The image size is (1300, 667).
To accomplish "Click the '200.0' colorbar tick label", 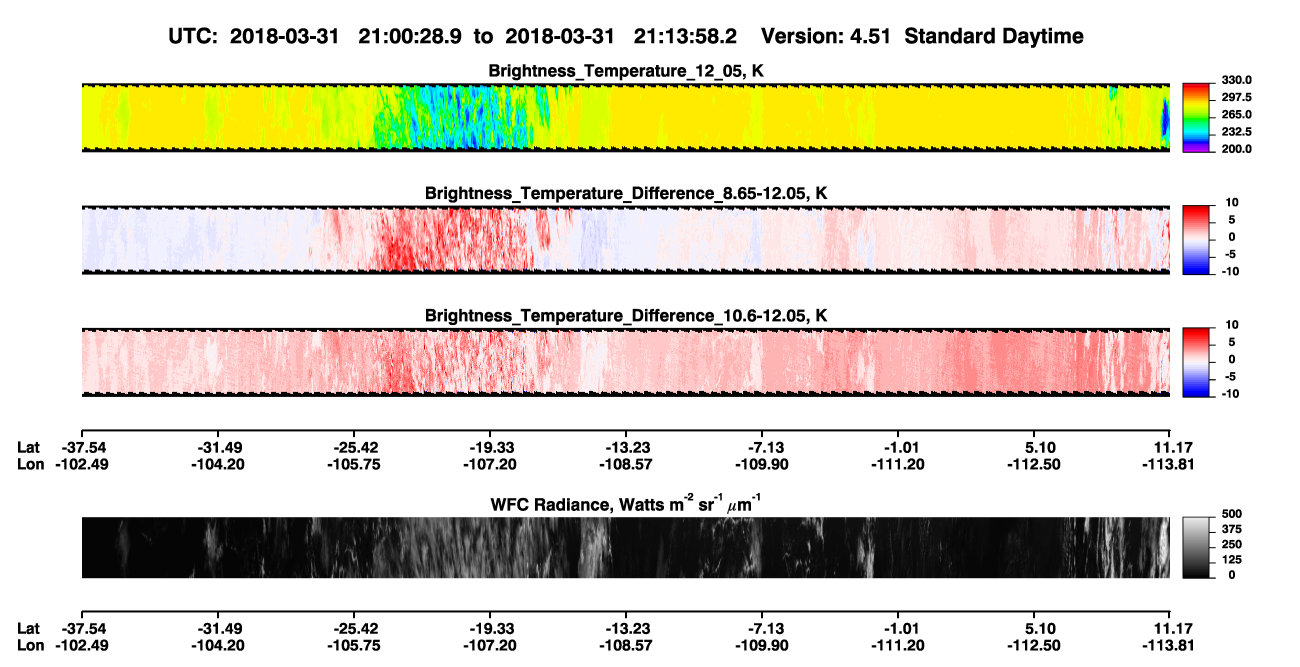I will tap(1236, 148).
